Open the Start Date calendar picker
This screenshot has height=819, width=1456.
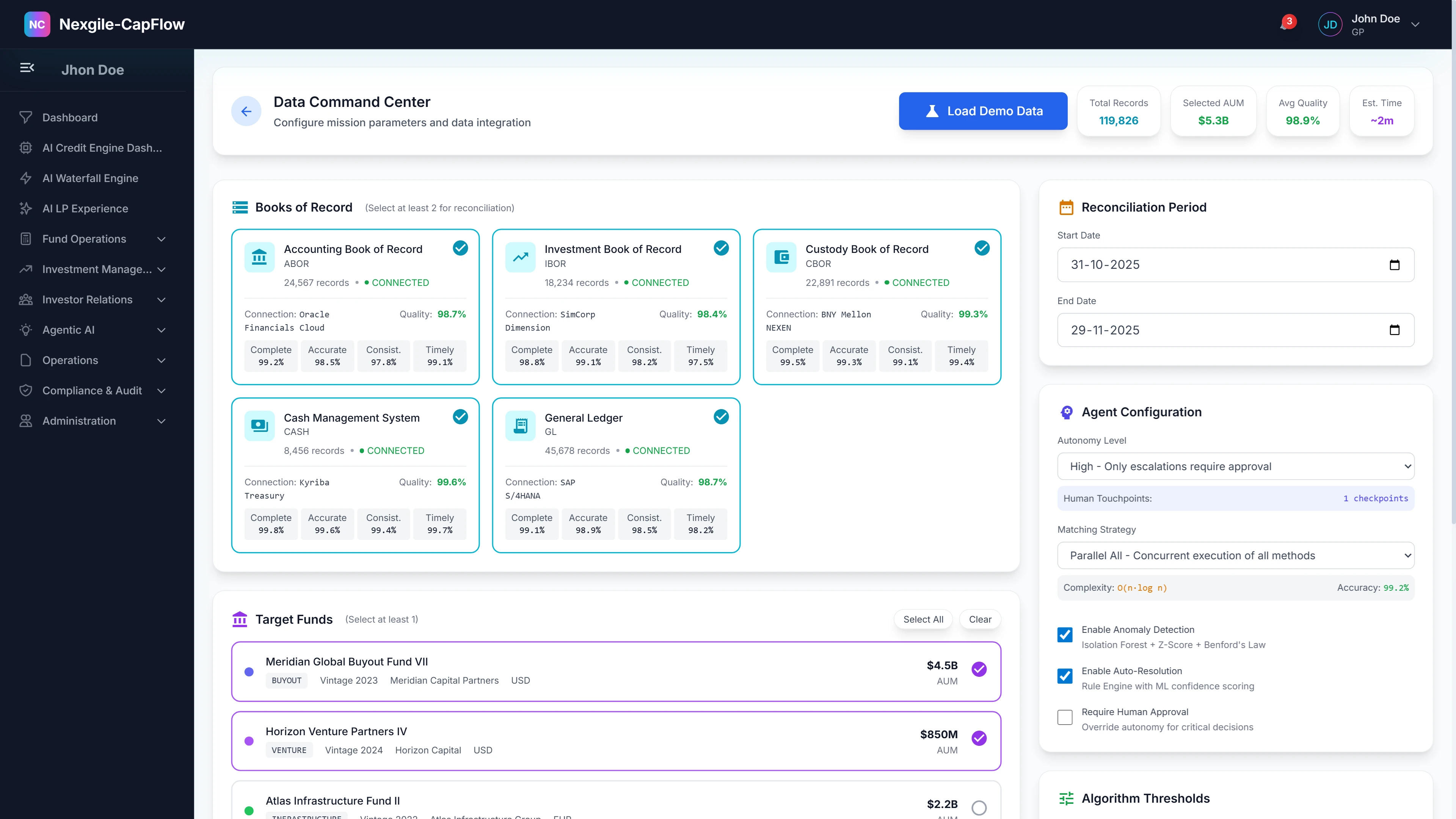[x=1395, y=265]
